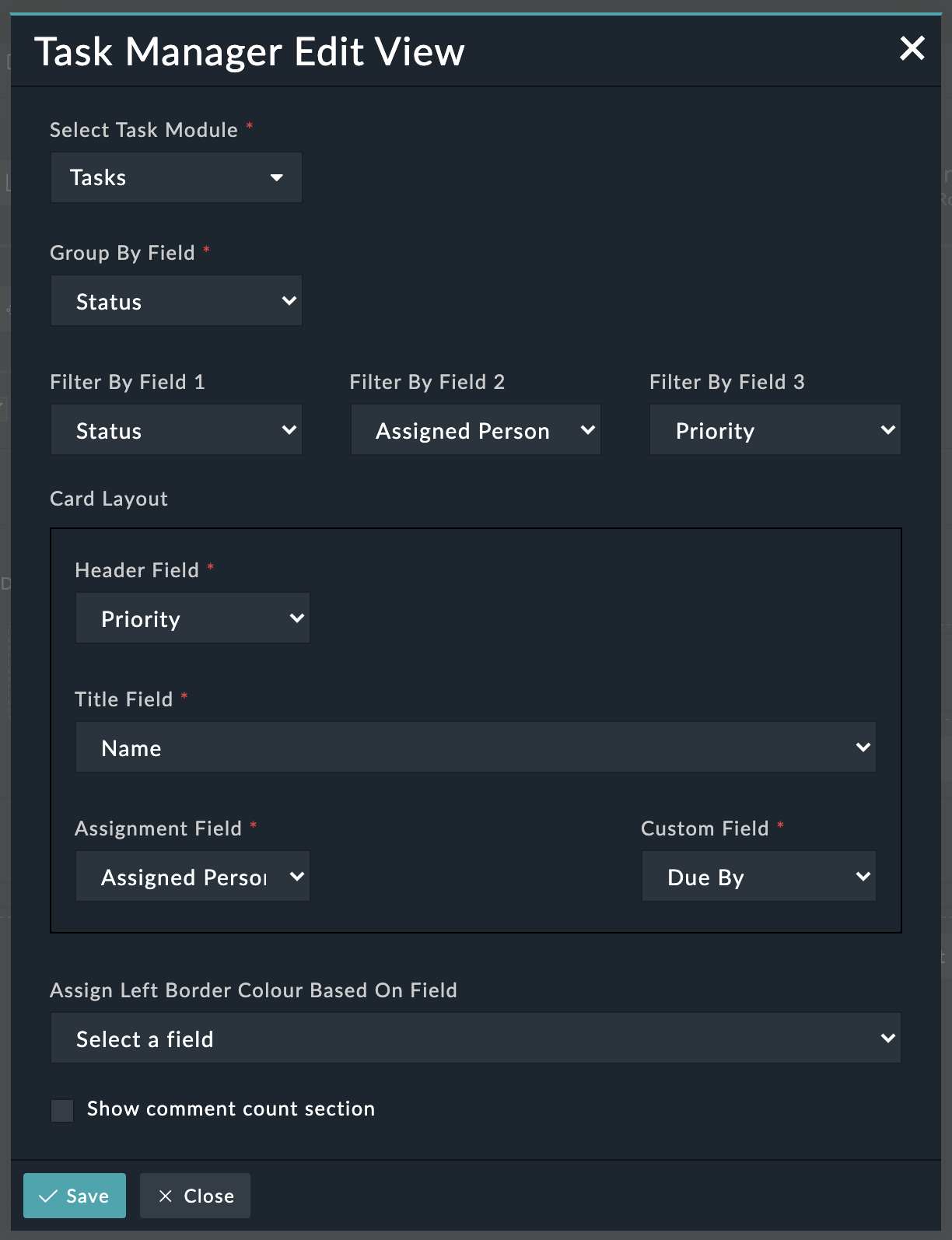
Task: Click the chevron on the Group By Field select
Action: (x=289, y=301)
